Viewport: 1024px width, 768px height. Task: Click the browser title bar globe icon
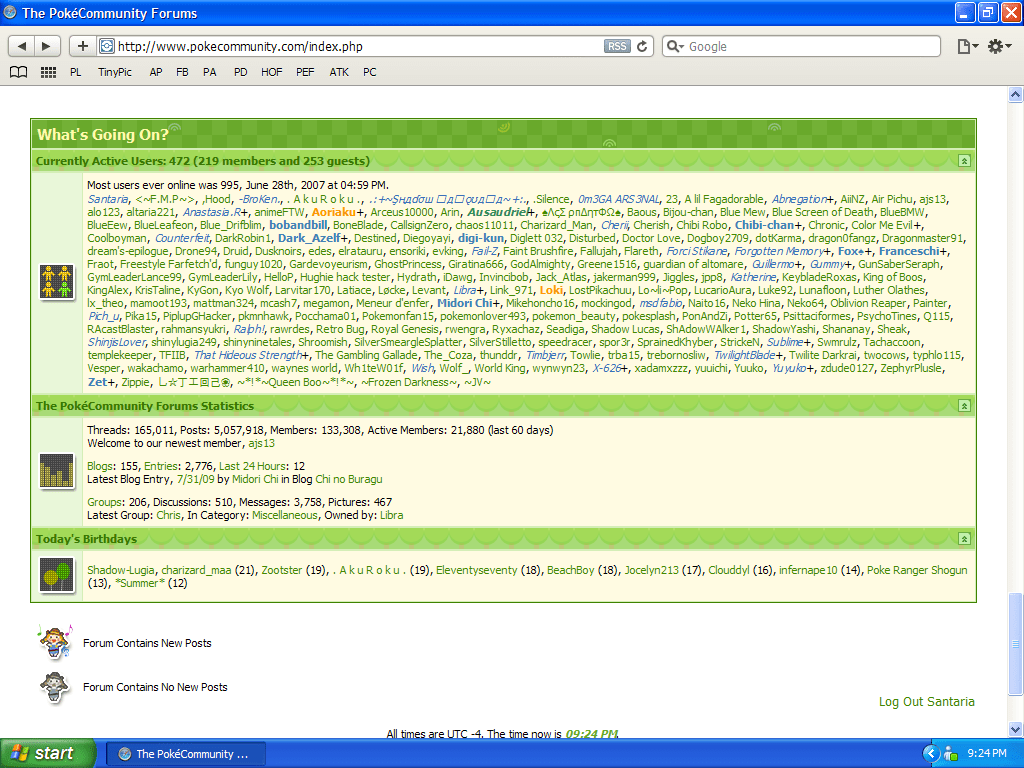click(x=10, y=12)
